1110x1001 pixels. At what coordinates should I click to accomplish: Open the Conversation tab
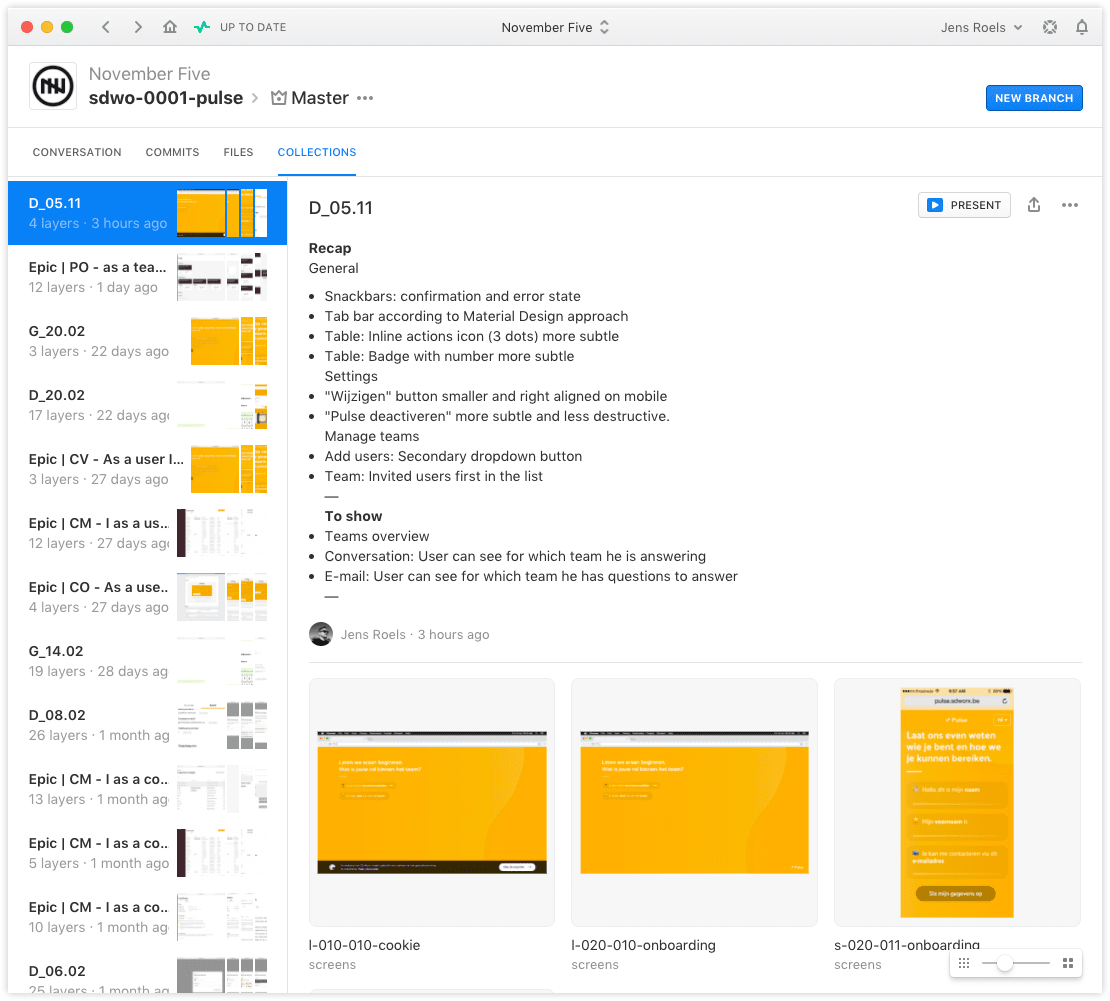(77, 152)
